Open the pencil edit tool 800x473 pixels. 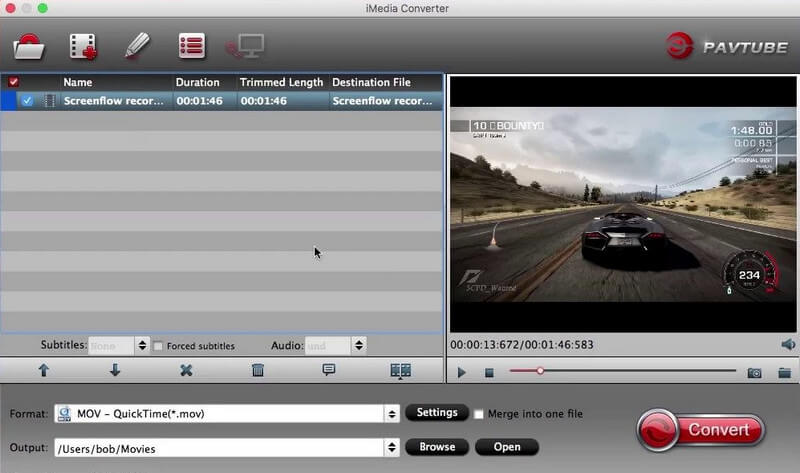[x=137, y=46]
